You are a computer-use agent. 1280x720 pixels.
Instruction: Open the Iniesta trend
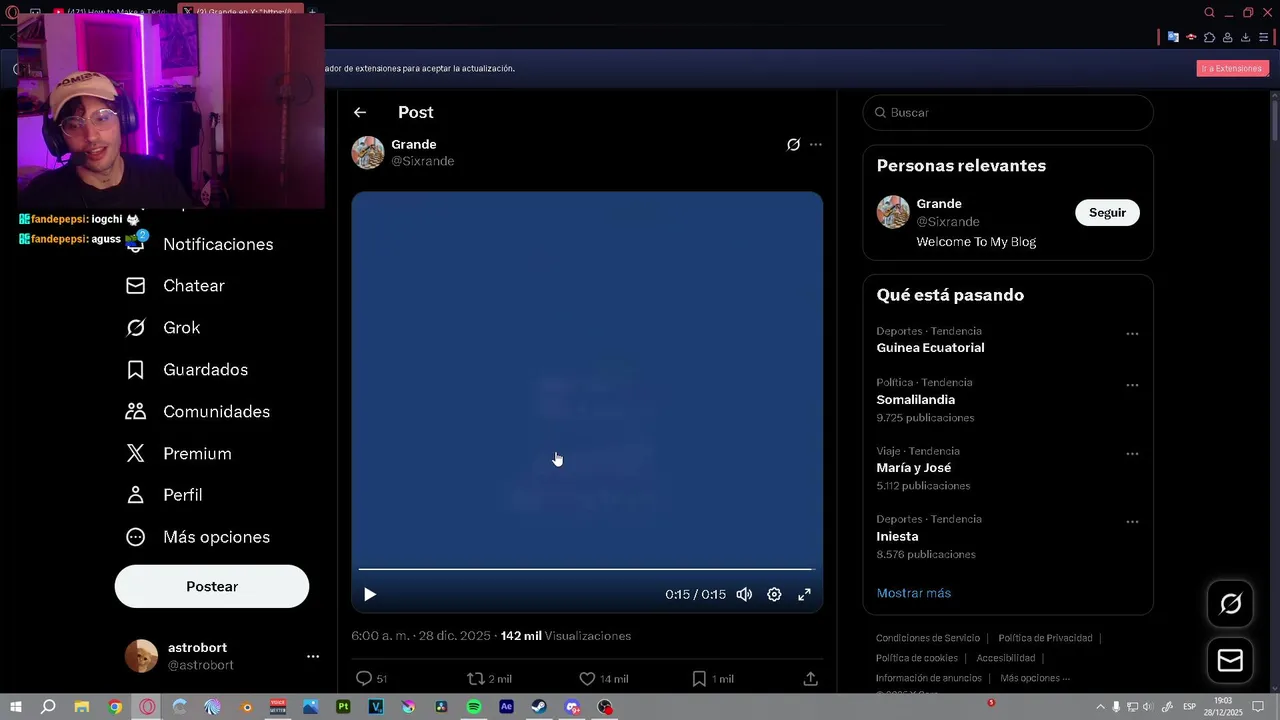897,537
